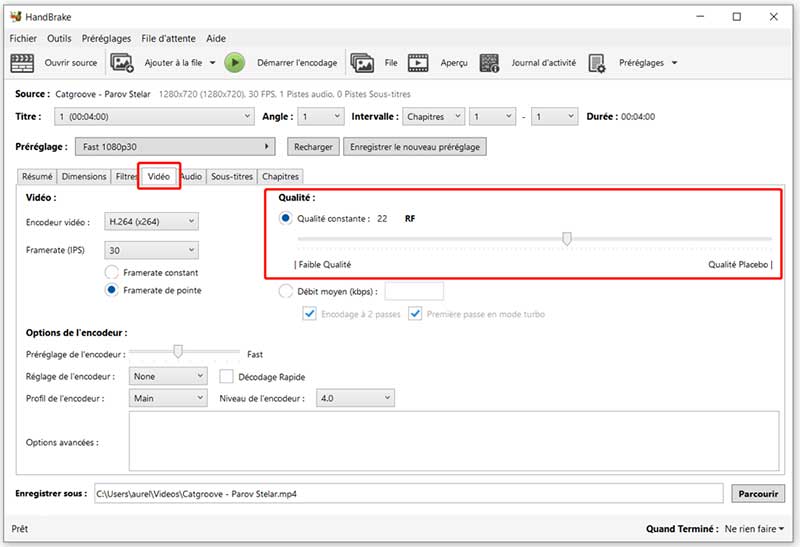Toggle Première passe en mode turbo checkbox
Screen dimensions: 800x547
click(x=415, y=314)
